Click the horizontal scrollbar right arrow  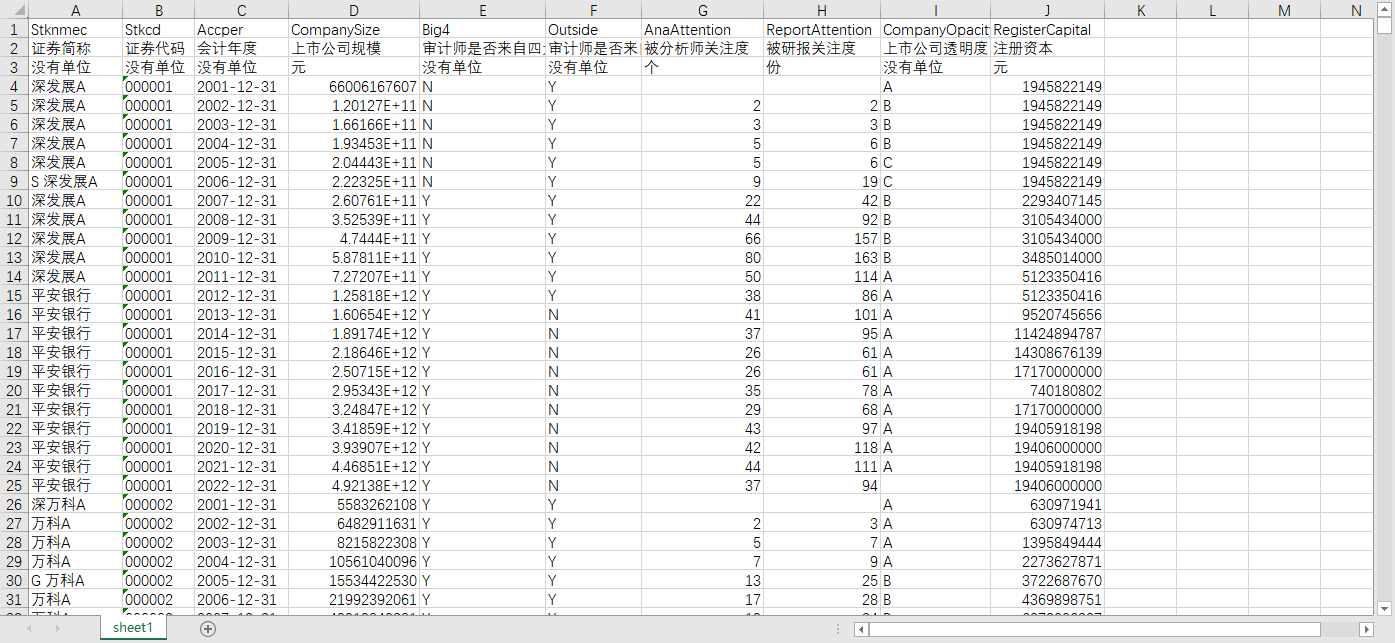coord(1367,629)
